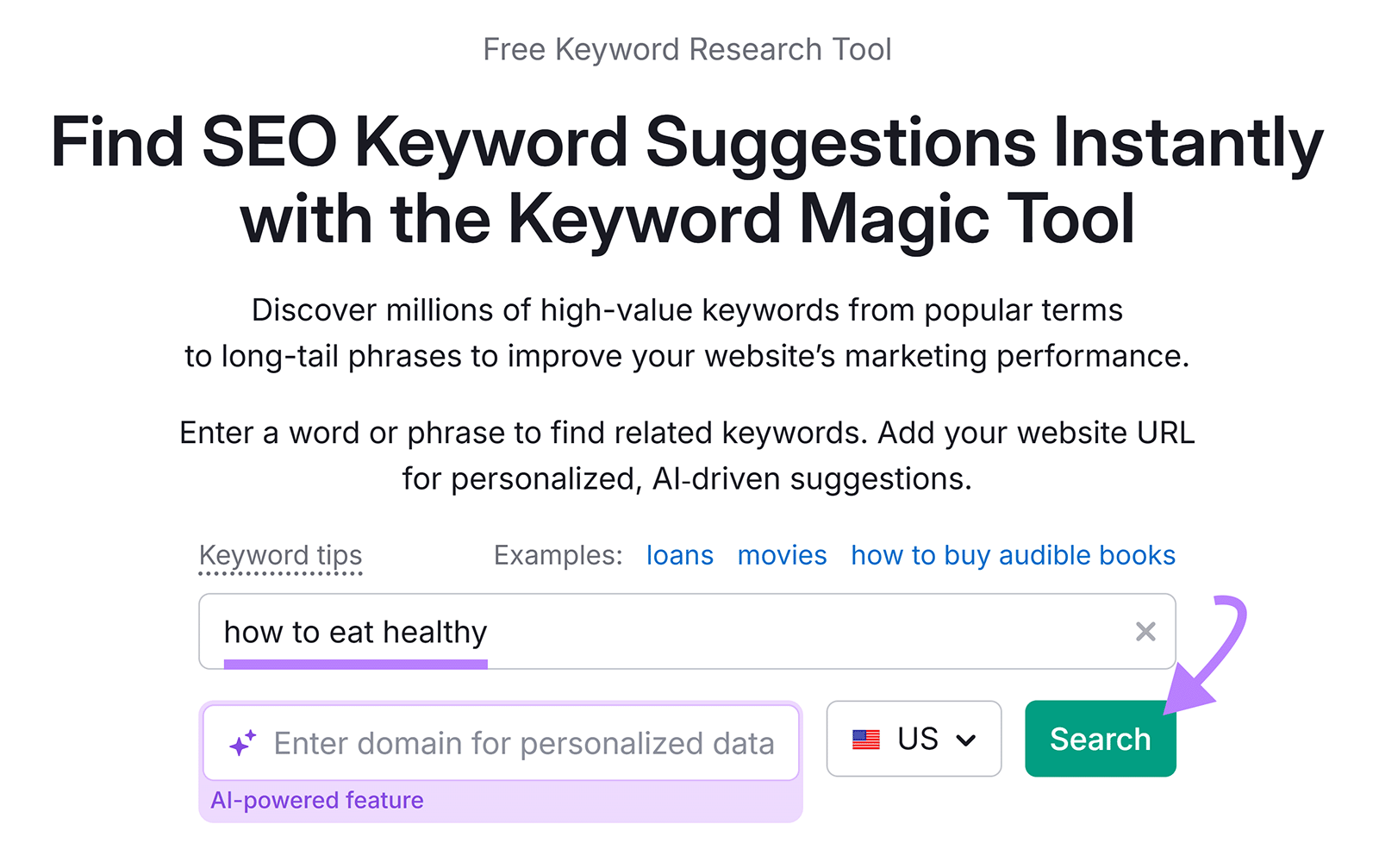Viewport: 1379px width, 868px height.
Task: Click the AI sparkle icon in the domain field
Action: tap(244, 741)
